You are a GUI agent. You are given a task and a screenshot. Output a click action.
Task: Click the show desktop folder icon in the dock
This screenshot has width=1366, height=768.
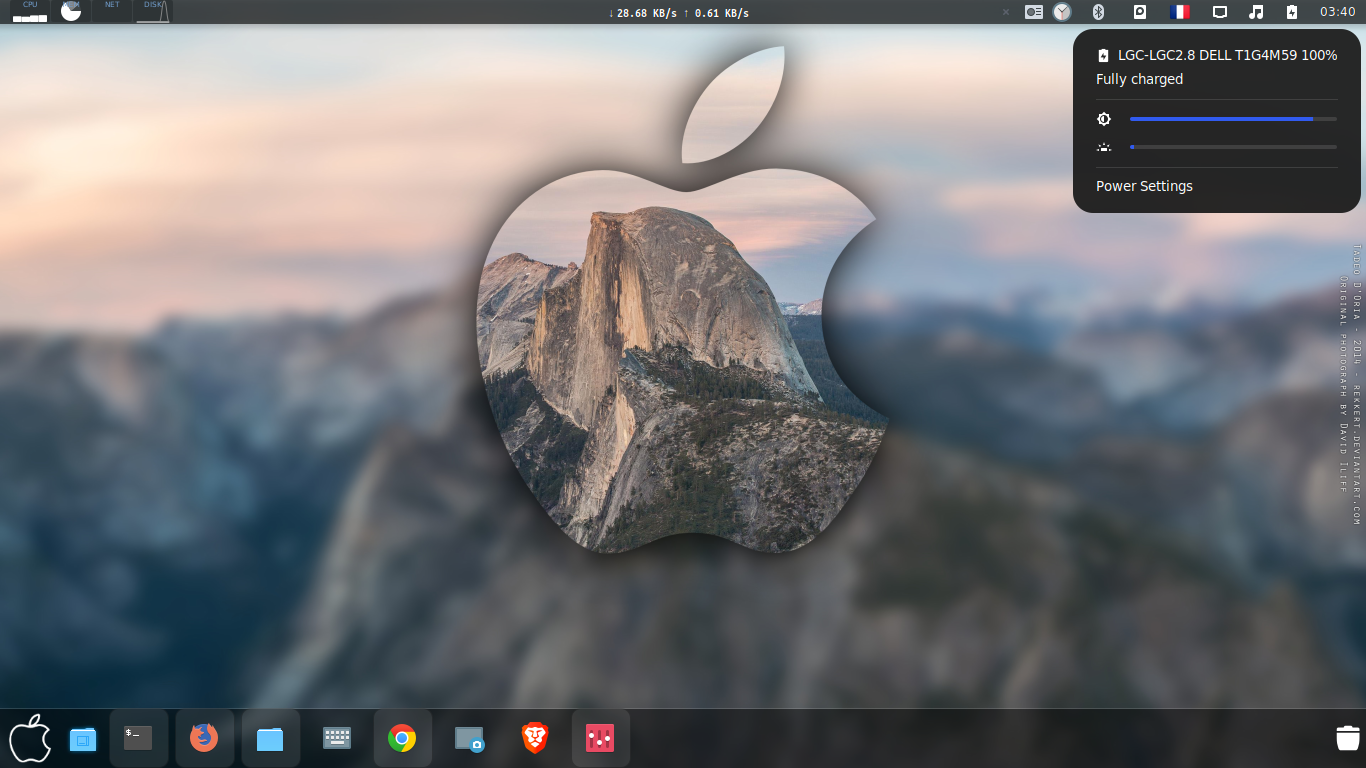83,740
